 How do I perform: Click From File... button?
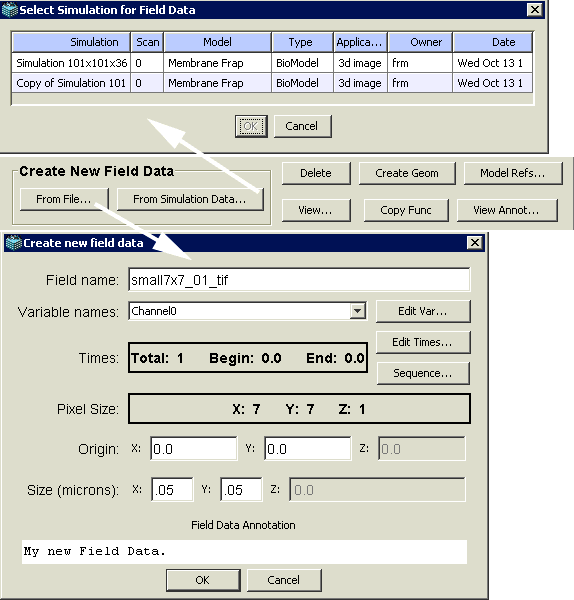coord(64,199)
